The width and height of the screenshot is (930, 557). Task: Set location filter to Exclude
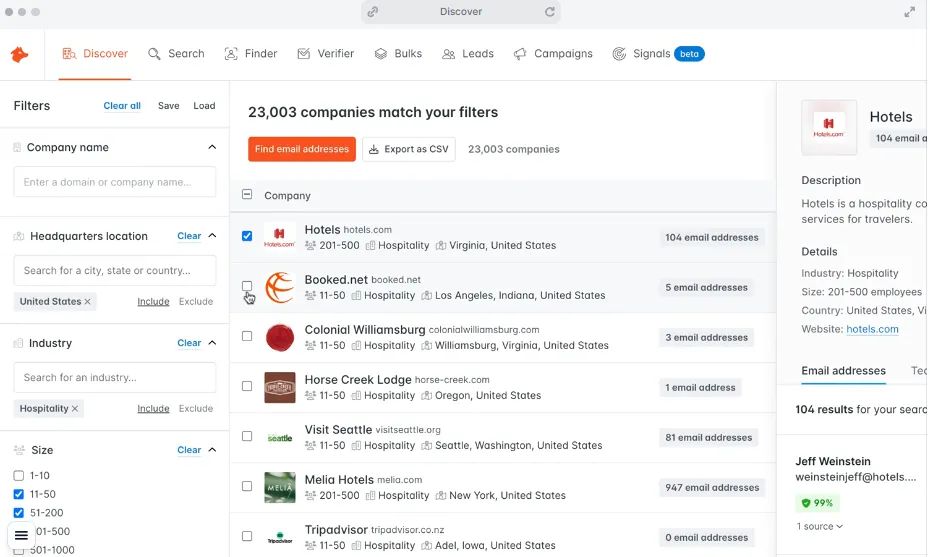pos(196,301)
